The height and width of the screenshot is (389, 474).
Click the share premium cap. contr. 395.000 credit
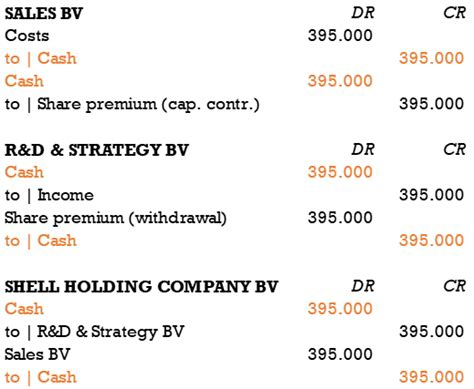click(431, 104)
